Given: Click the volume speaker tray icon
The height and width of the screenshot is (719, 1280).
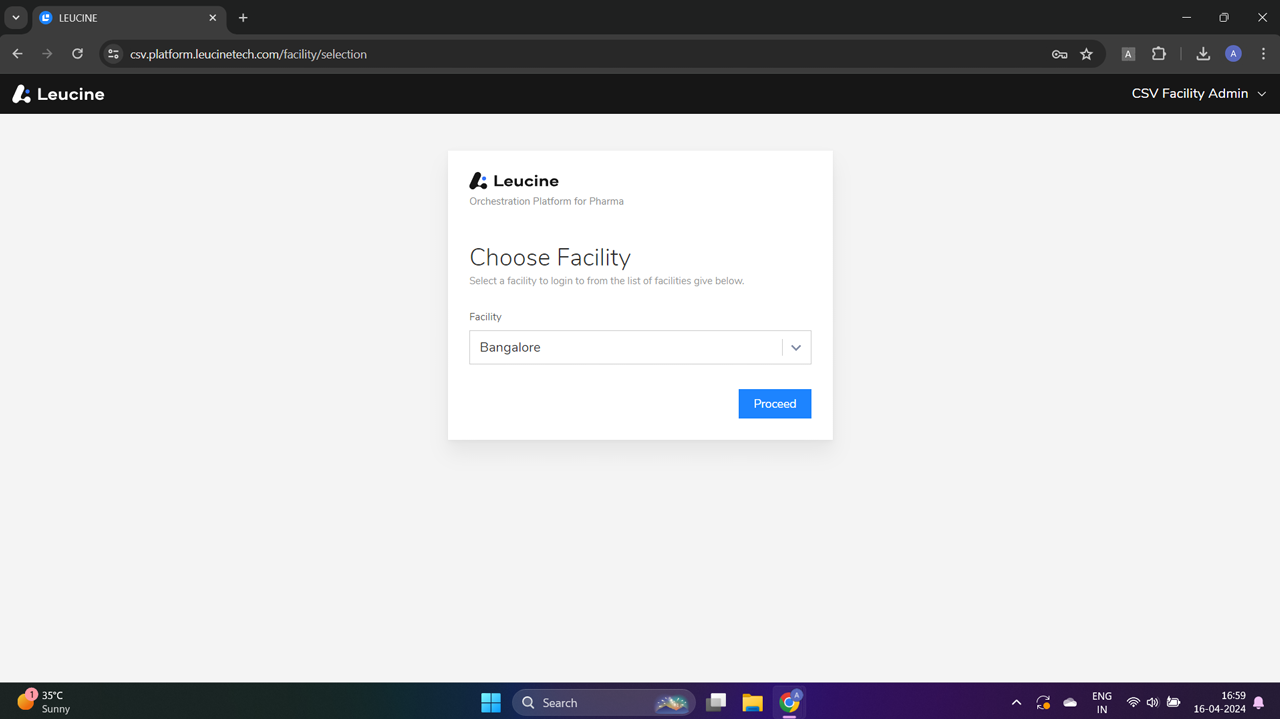Looking at the screenshot, I should 1152,703.
